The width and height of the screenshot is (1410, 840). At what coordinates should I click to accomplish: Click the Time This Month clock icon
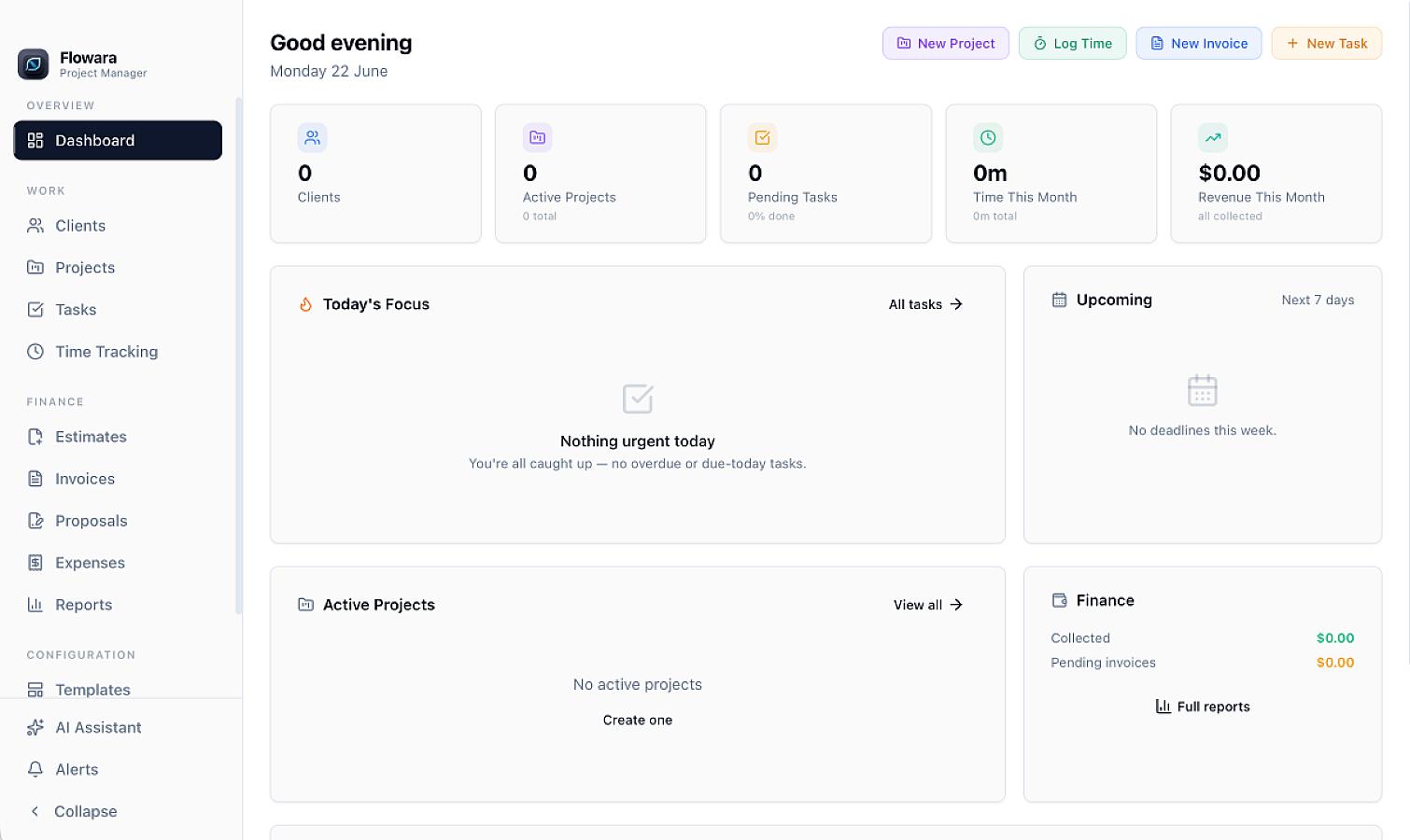(988, 138)
